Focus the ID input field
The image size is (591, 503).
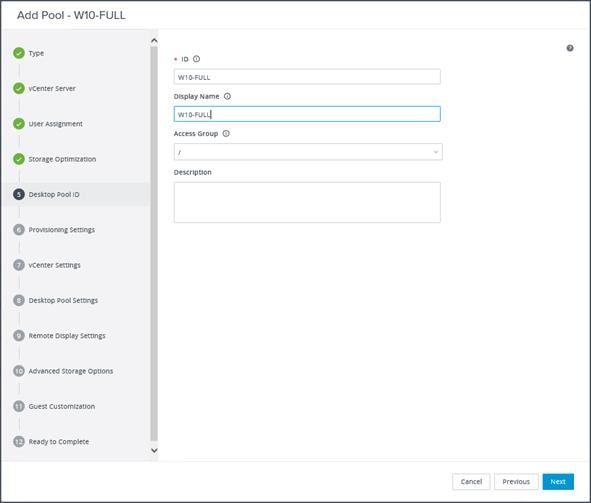click(x=307, y=77)
